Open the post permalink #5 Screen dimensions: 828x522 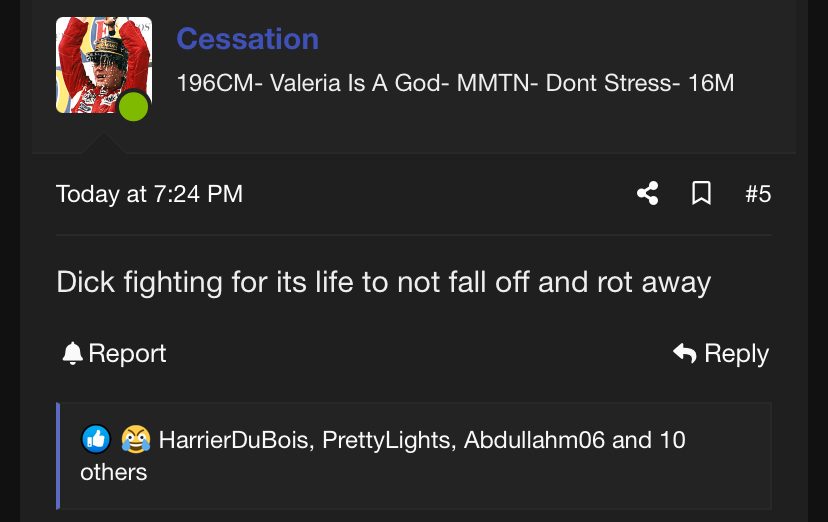click(758, 193)
